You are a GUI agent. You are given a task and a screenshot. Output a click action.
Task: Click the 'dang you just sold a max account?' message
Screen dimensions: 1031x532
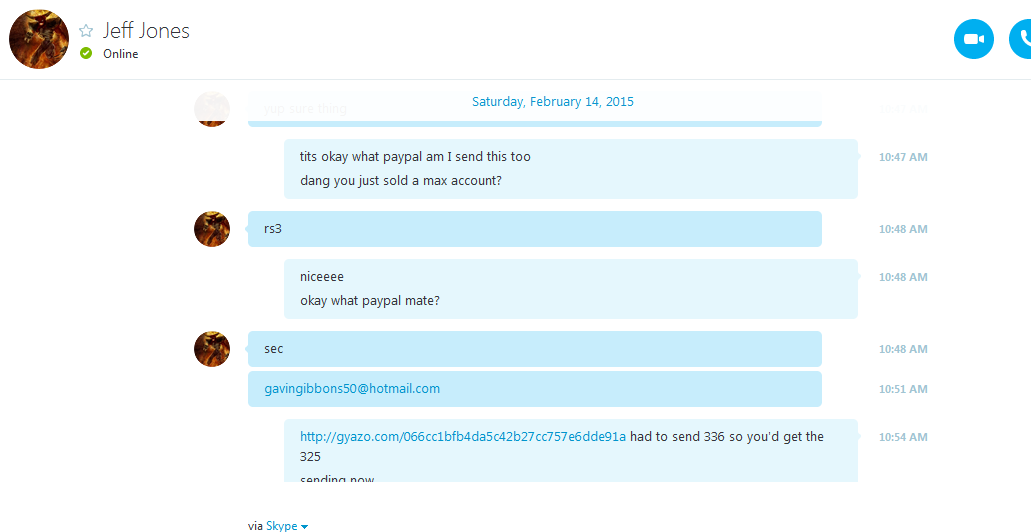pos(400,181)
